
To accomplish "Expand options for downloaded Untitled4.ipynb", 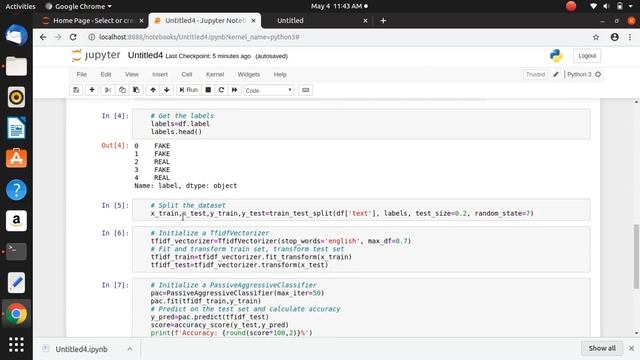I will pyautogui.click(x=130, y=349).
